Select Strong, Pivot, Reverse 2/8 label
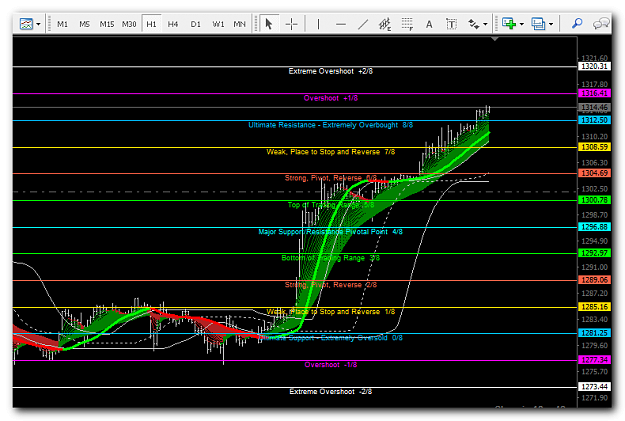The height and width of the screenshot is (421, 625). [330, 285]
